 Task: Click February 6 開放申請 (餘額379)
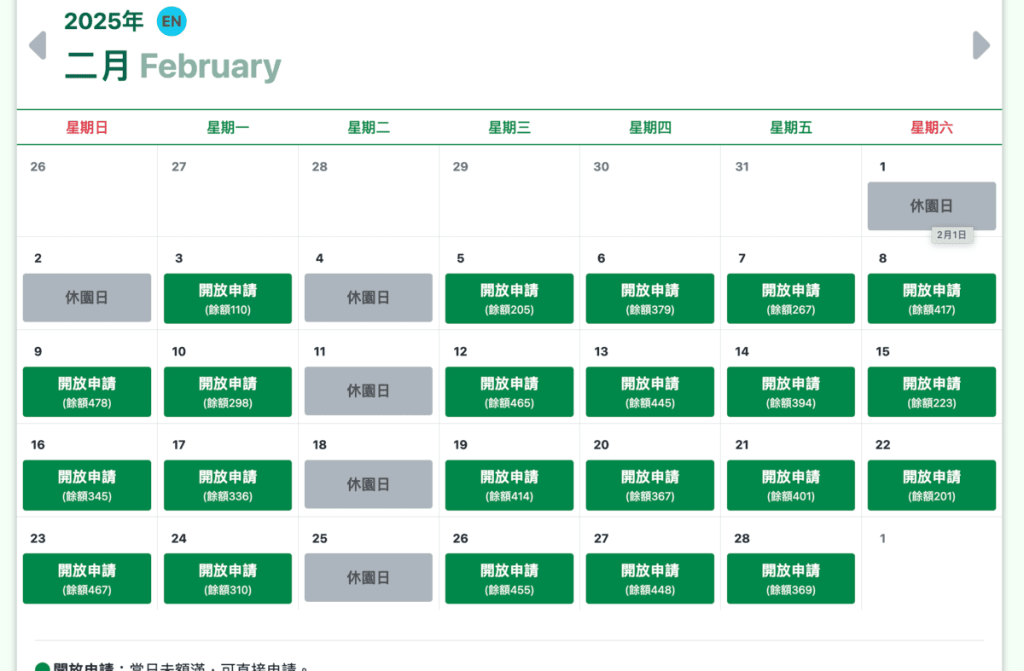(650, 298)
